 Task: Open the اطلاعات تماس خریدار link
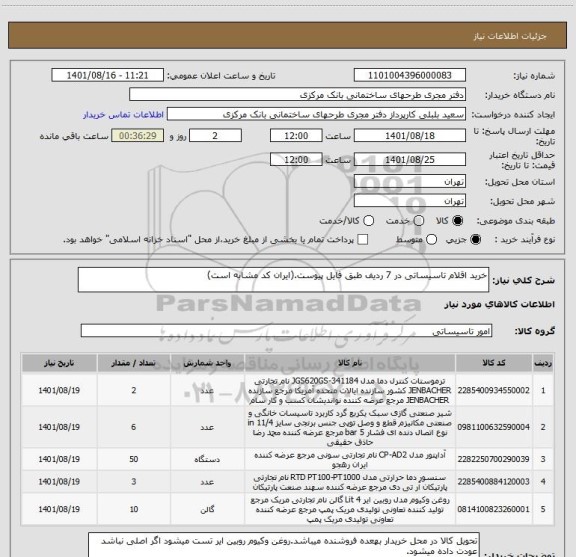click(123, 115)
